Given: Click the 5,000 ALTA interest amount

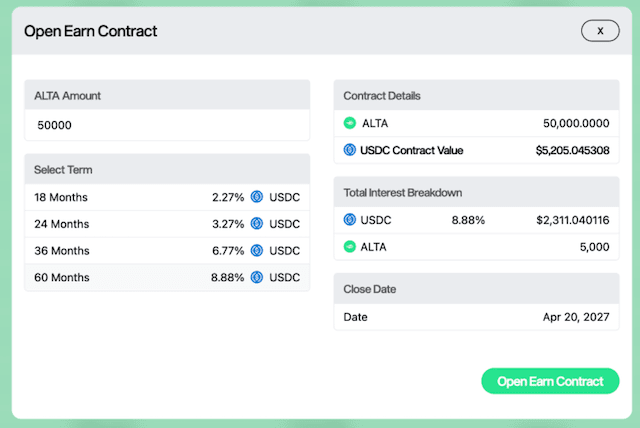Looking at the screenshot, I should point(594,247).
